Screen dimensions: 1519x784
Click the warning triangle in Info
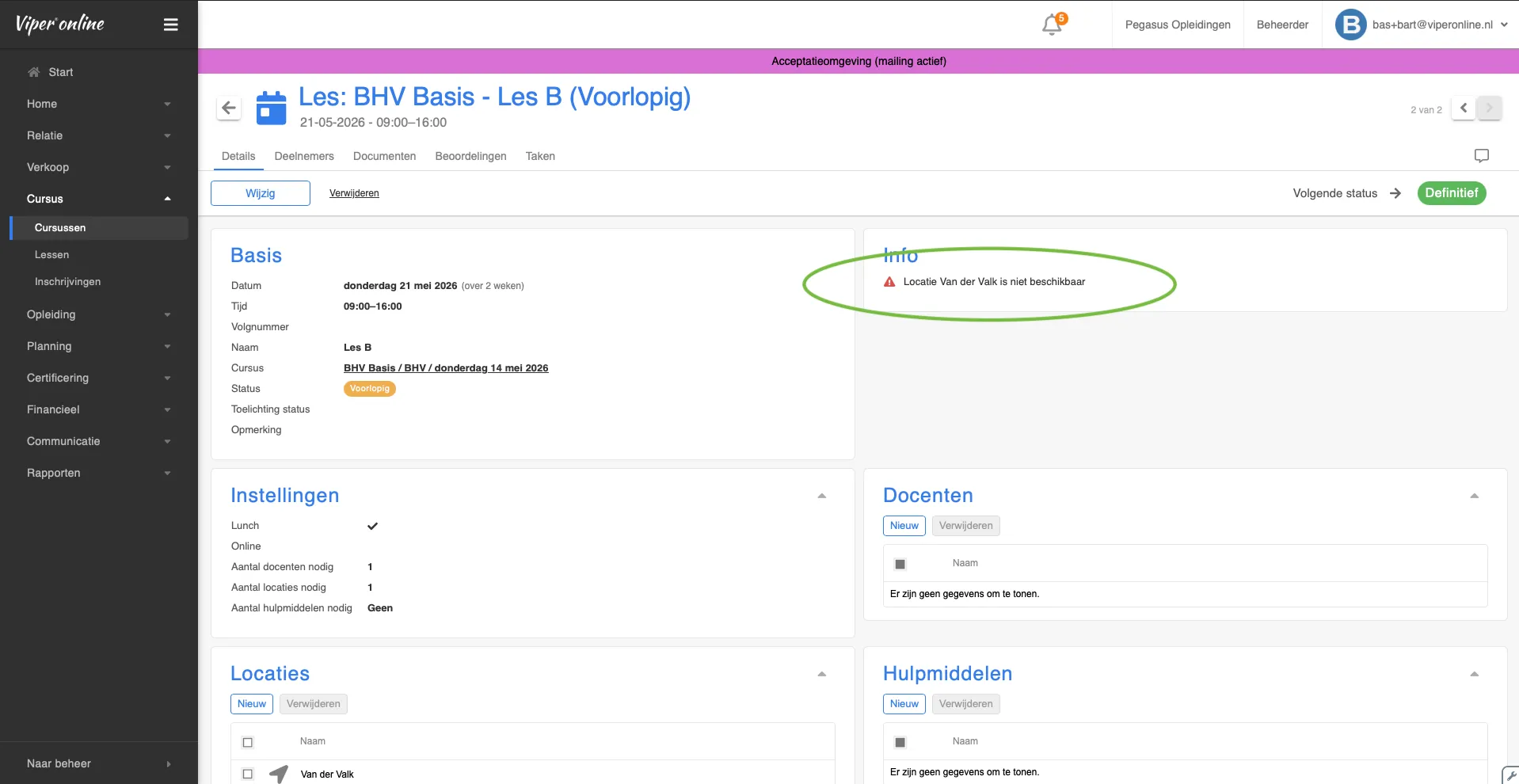[x=889, y=282]
